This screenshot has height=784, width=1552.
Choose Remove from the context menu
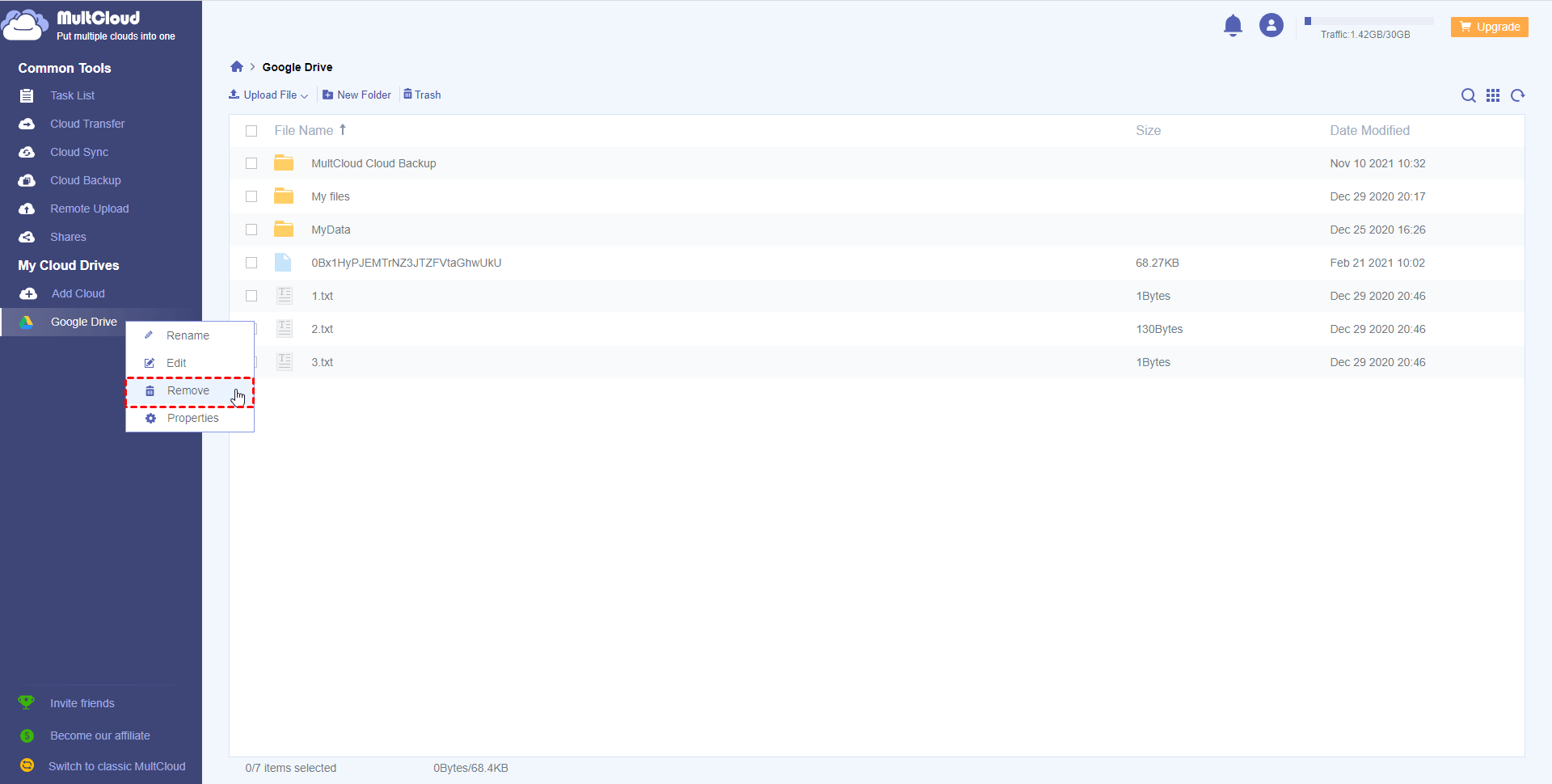(190, 391)
